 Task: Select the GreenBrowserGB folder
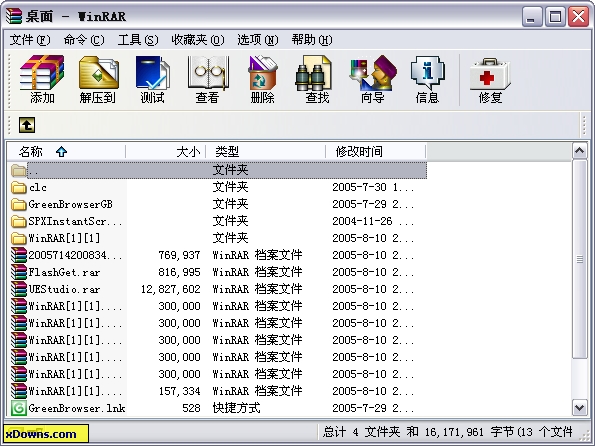point(70,204)
